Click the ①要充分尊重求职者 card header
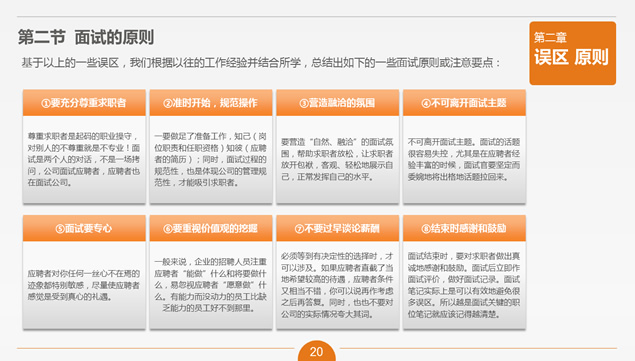The height and width of the screenshot is (361, 635). [x=84, y=103]
